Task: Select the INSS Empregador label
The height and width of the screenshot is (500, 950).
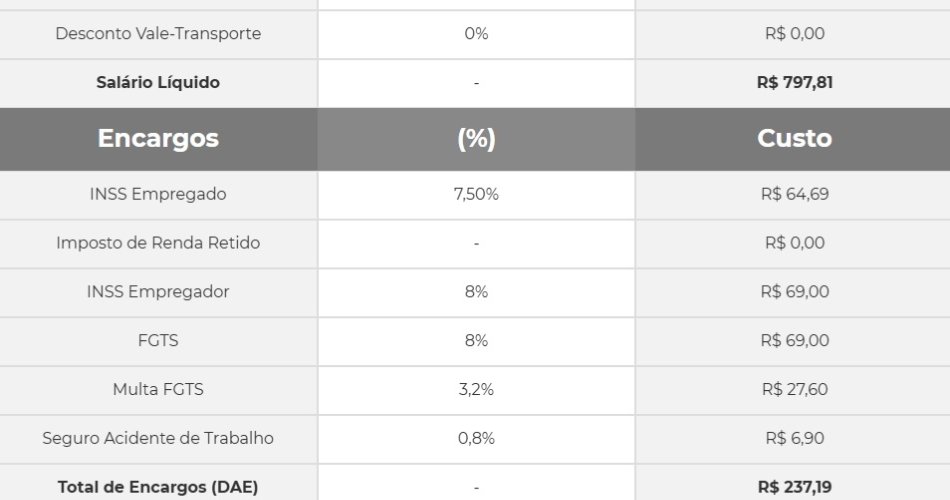Action: 158,292
